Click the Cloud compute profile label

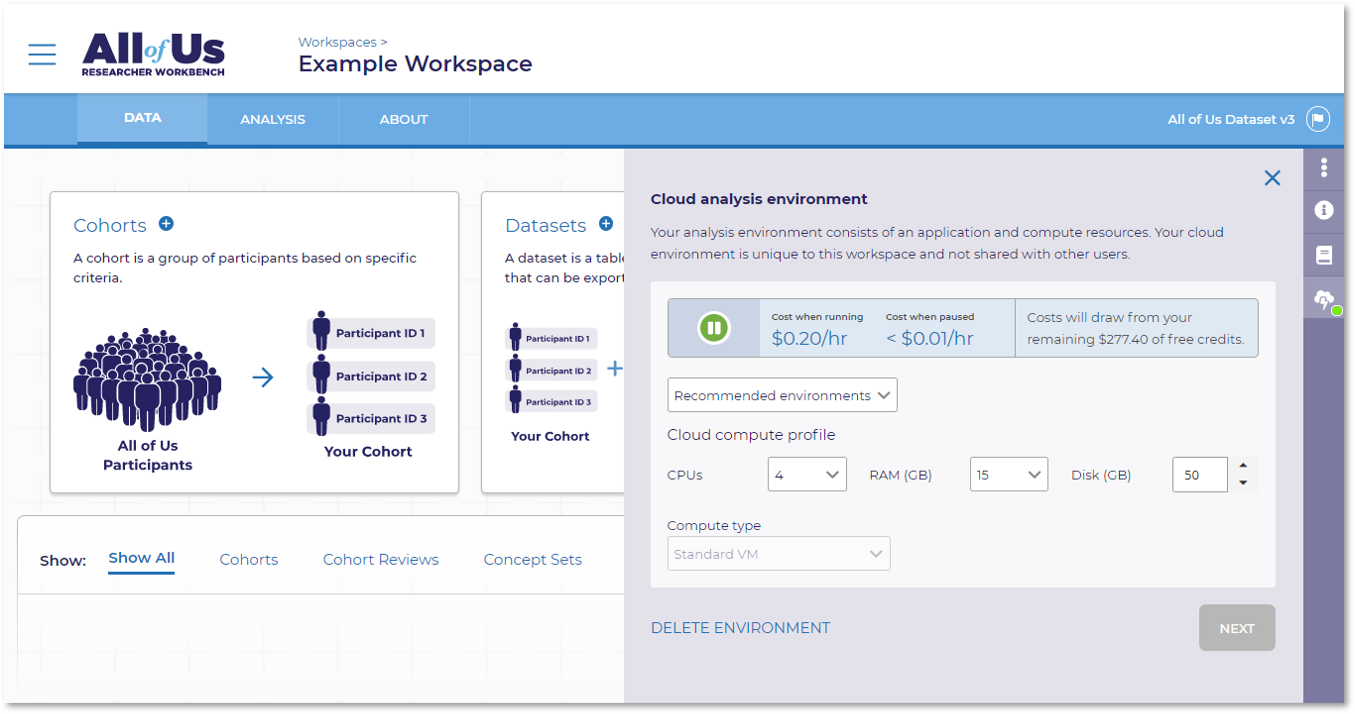(751, 435)
